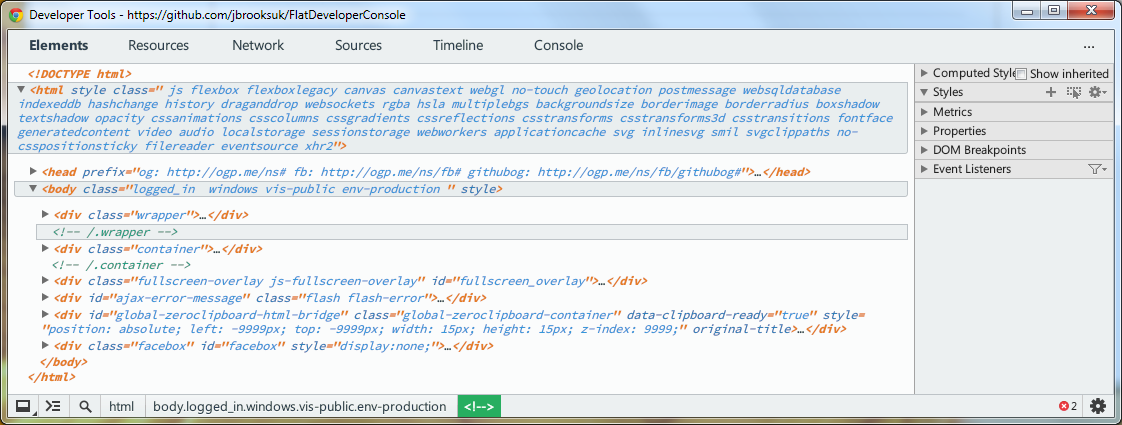This screenshot has width=1122, height=425.
Task: Switch to the Elements tab
Action: click(x=59, y=46)
